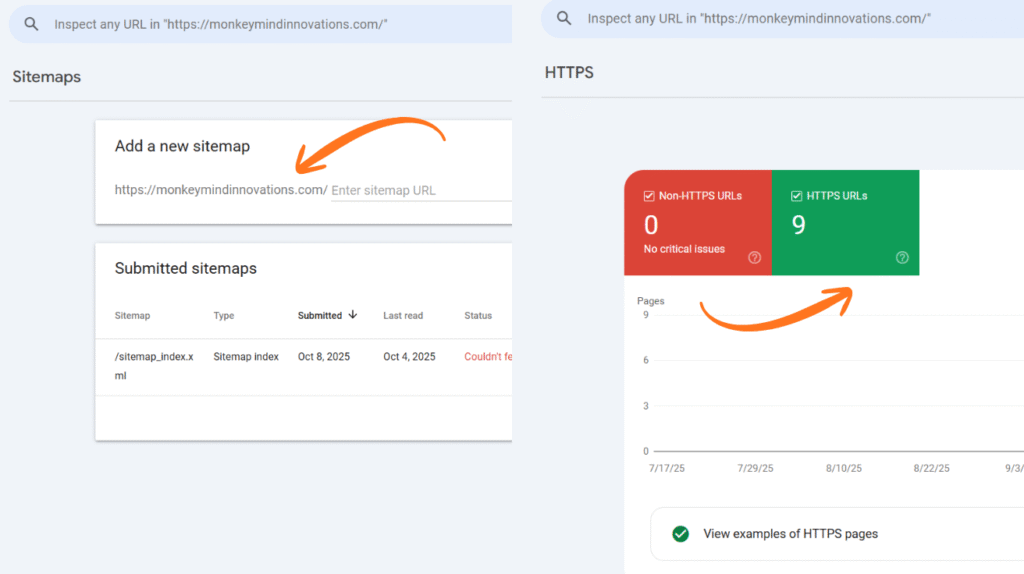Open the help icon on Non-HTTPS URLs card
Image resolution: width=1024 pixels, height=574 pixels.
[754, 257]
